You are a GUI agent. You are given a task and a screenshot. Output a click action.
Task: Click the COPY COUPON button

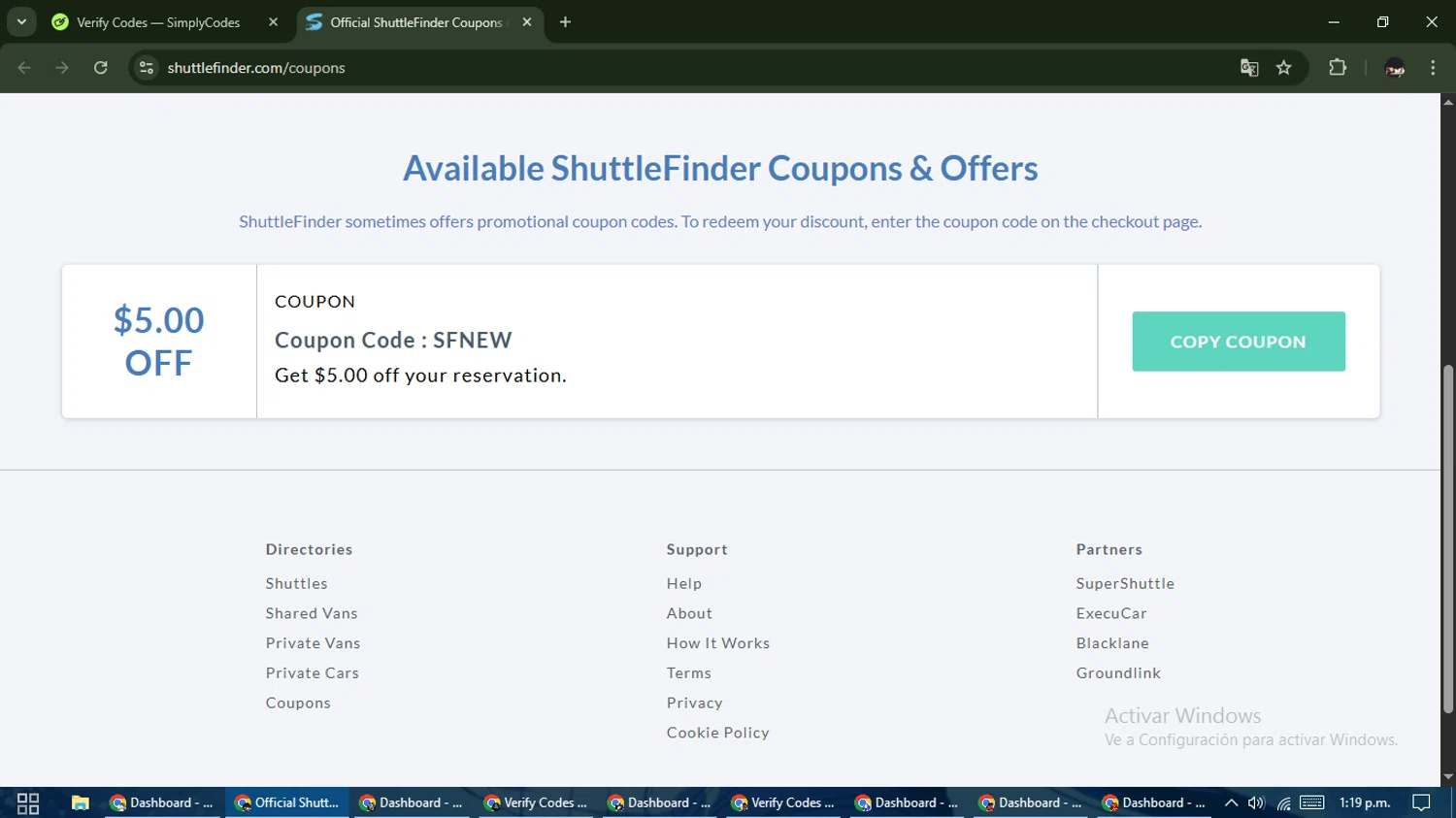(x=1239, y=342)
